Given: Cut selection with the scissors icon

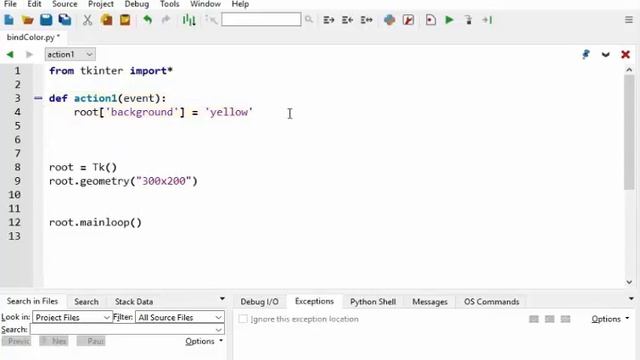Looking at the screenshot, I should point(87,20).
